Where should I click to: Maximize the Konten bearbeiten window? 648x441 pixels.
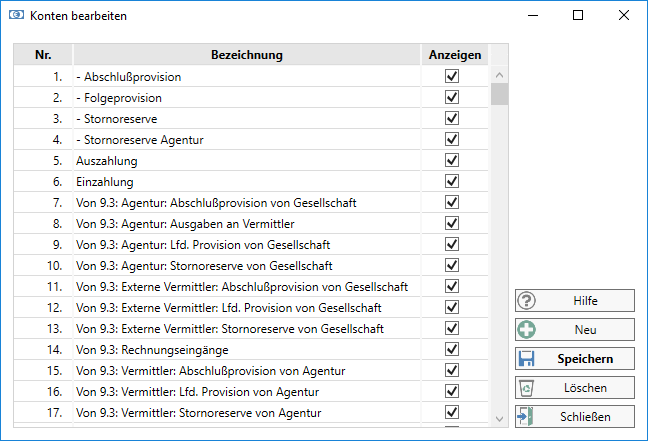(578, 16)
